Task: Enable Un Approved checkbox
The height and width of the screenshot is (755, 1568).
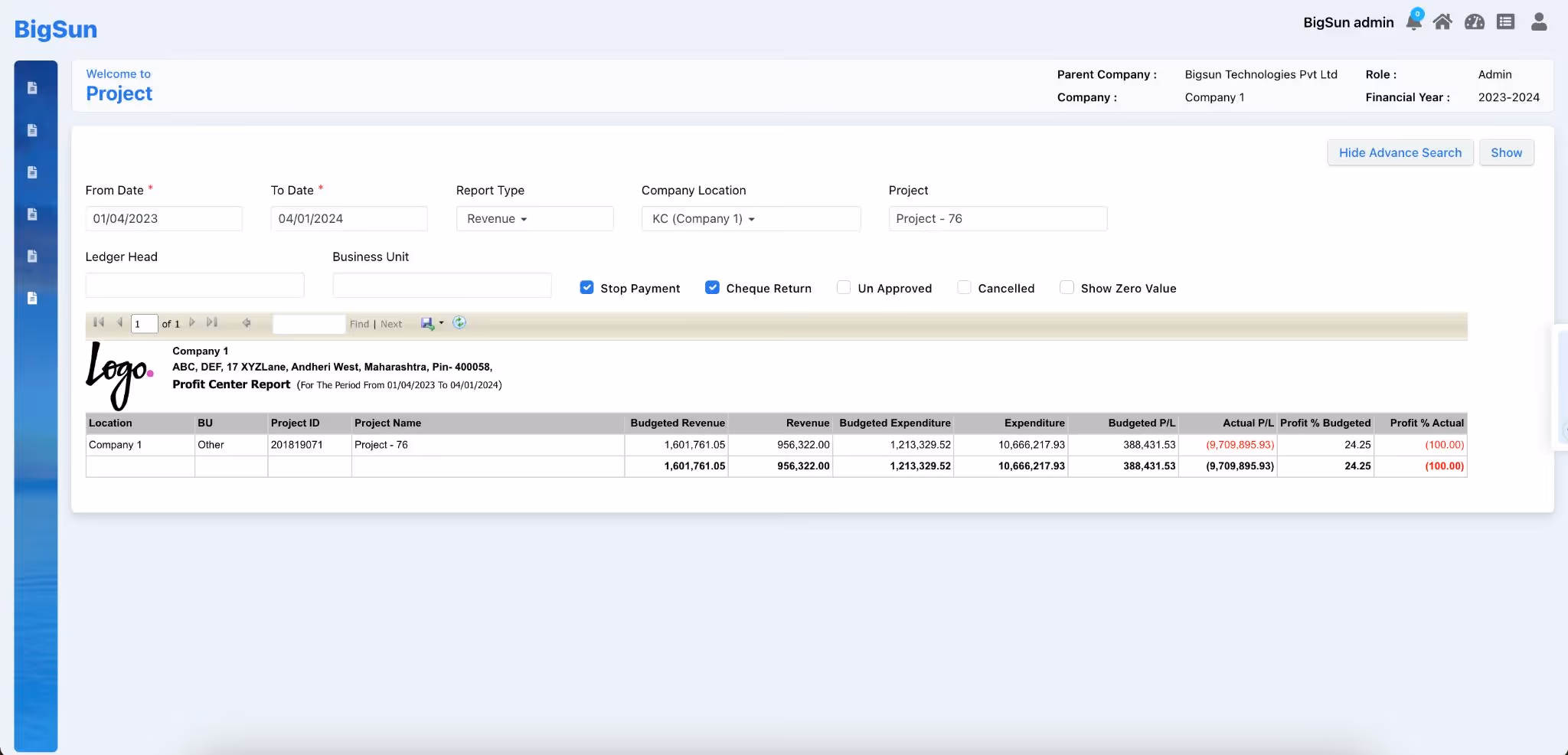Action: point(844,287)
